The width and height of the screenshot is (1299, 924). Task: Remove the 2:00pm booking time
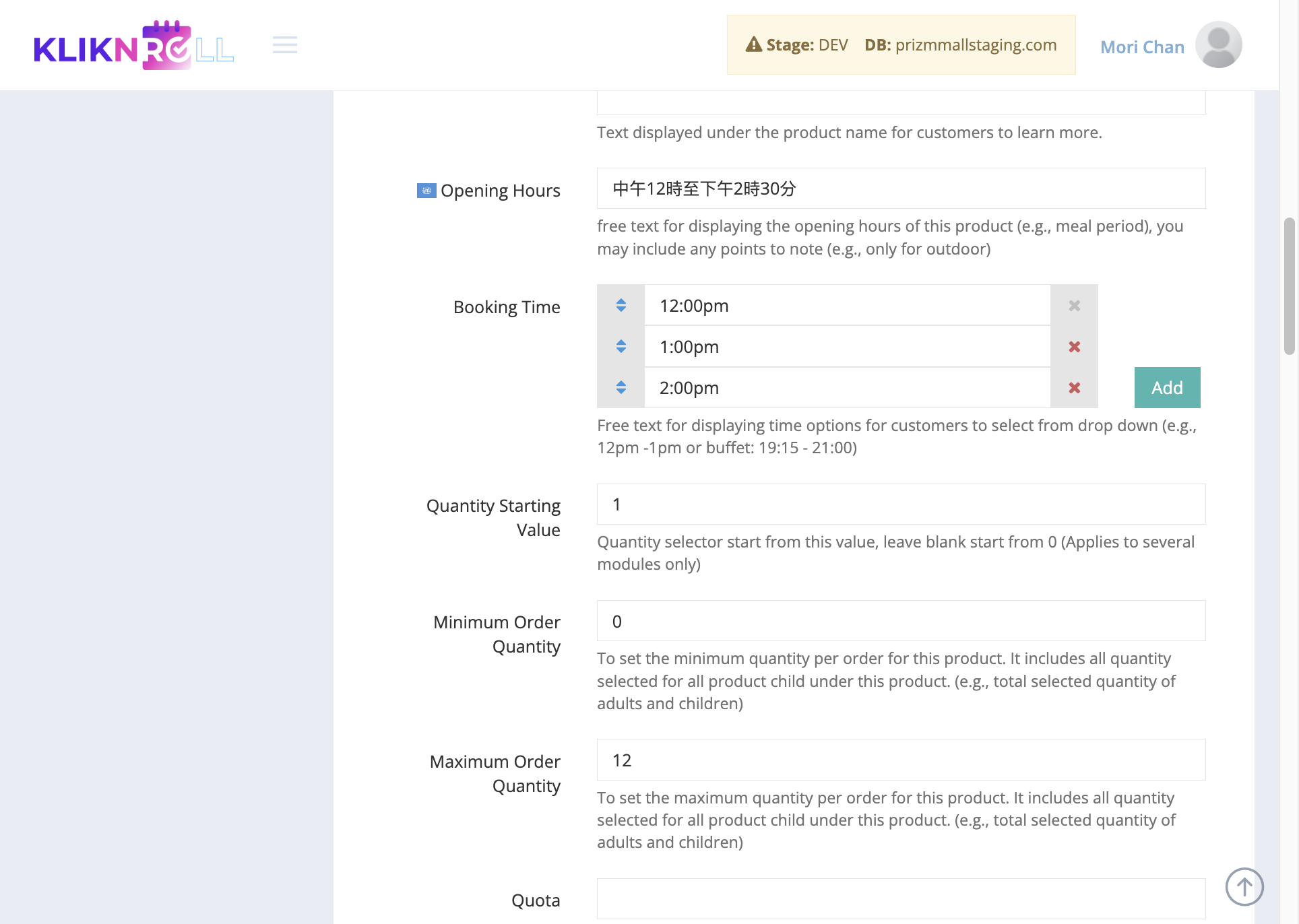pos(1075,388)
